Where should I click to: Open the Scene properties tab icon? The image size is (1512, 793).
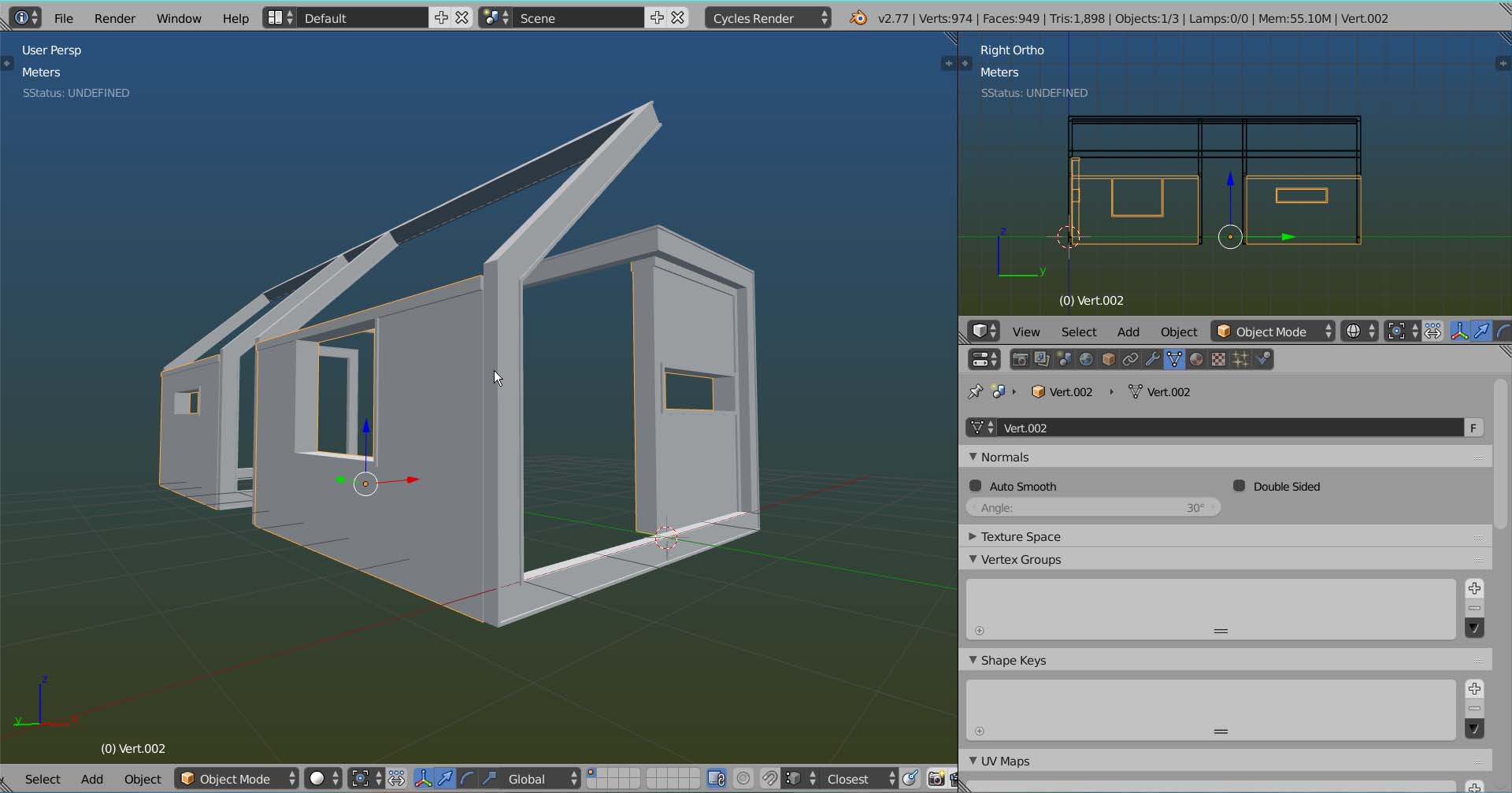point(1064,359)
